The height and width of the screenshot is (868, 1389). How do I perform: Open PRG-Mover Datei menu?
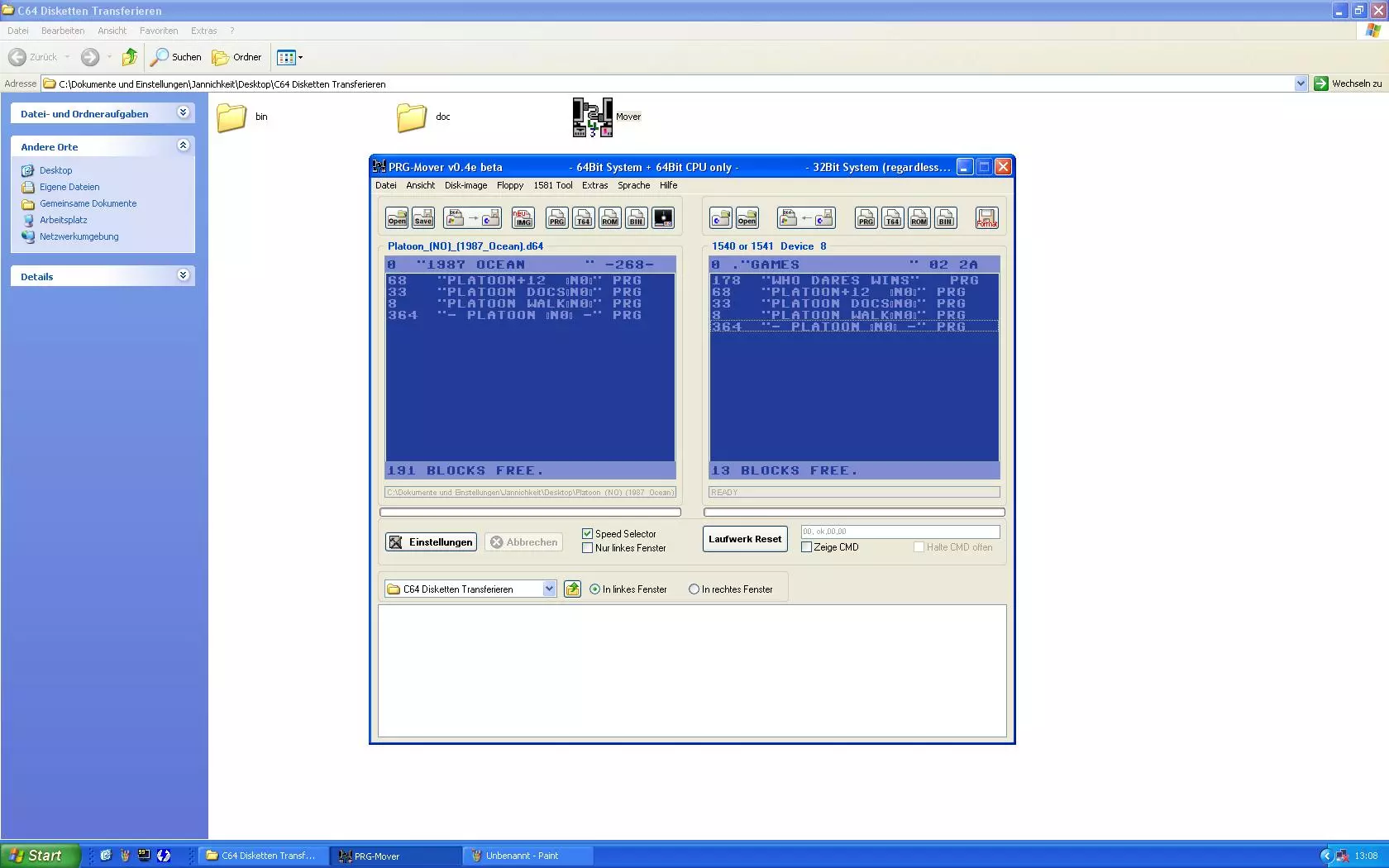point(386,185)
